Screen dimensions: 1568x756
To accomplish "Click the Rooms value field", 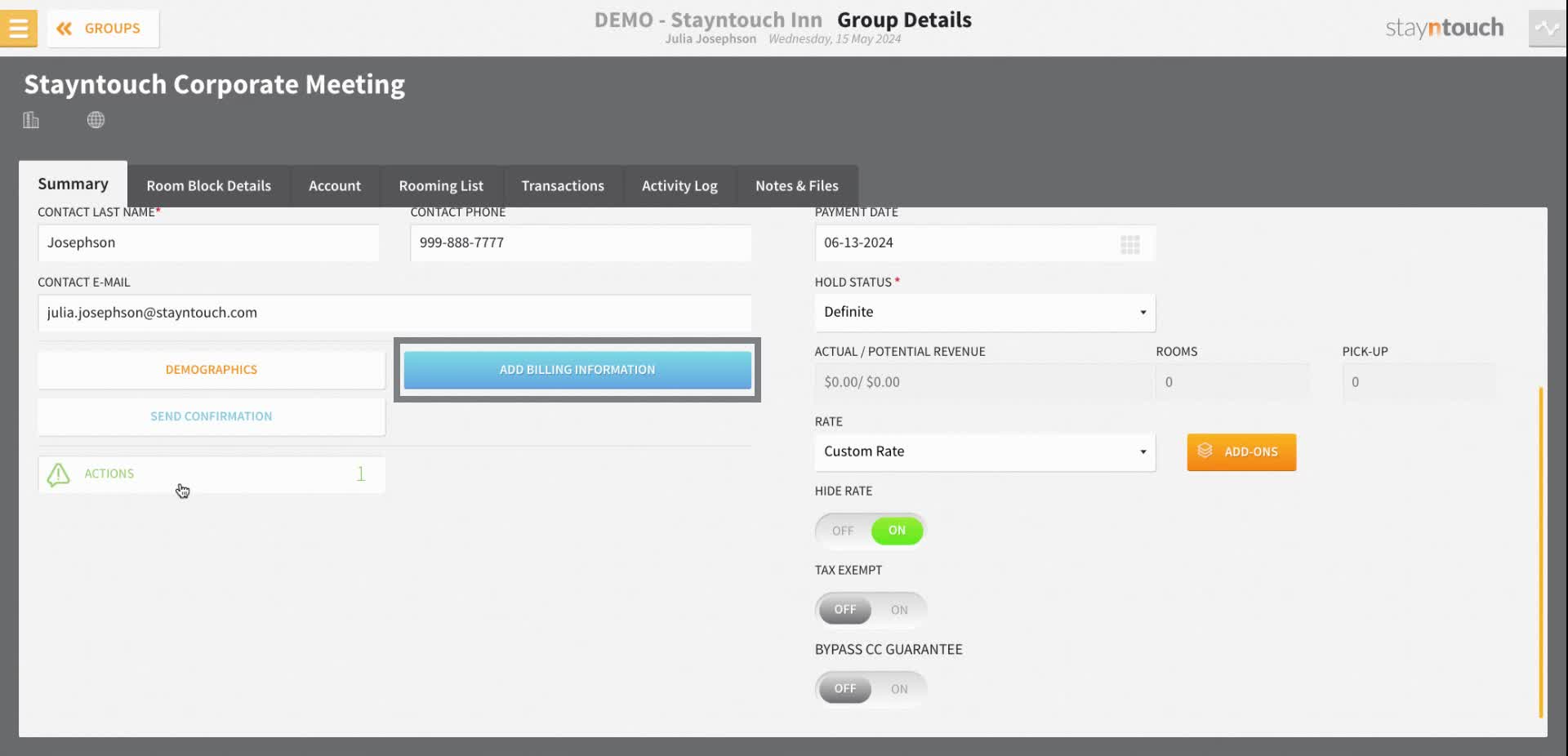I will click(x=1232, y=382).
